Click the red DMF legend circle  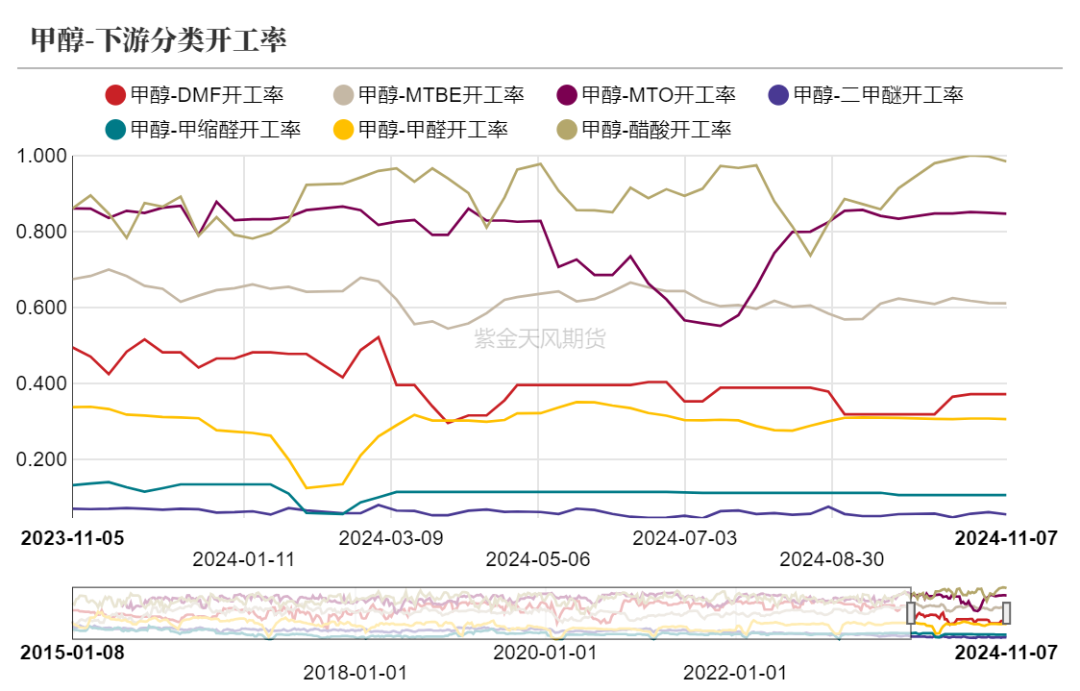tap(116, 96)
